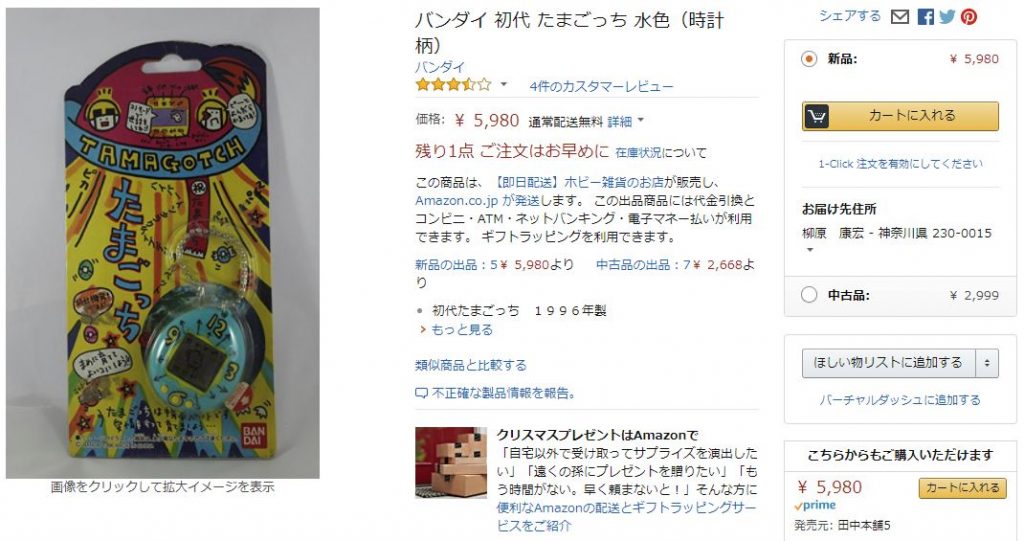Screen dimensions: 1024x541
Task: Open the star rating dropdown arrow
Action: click(x=504, y=85)
